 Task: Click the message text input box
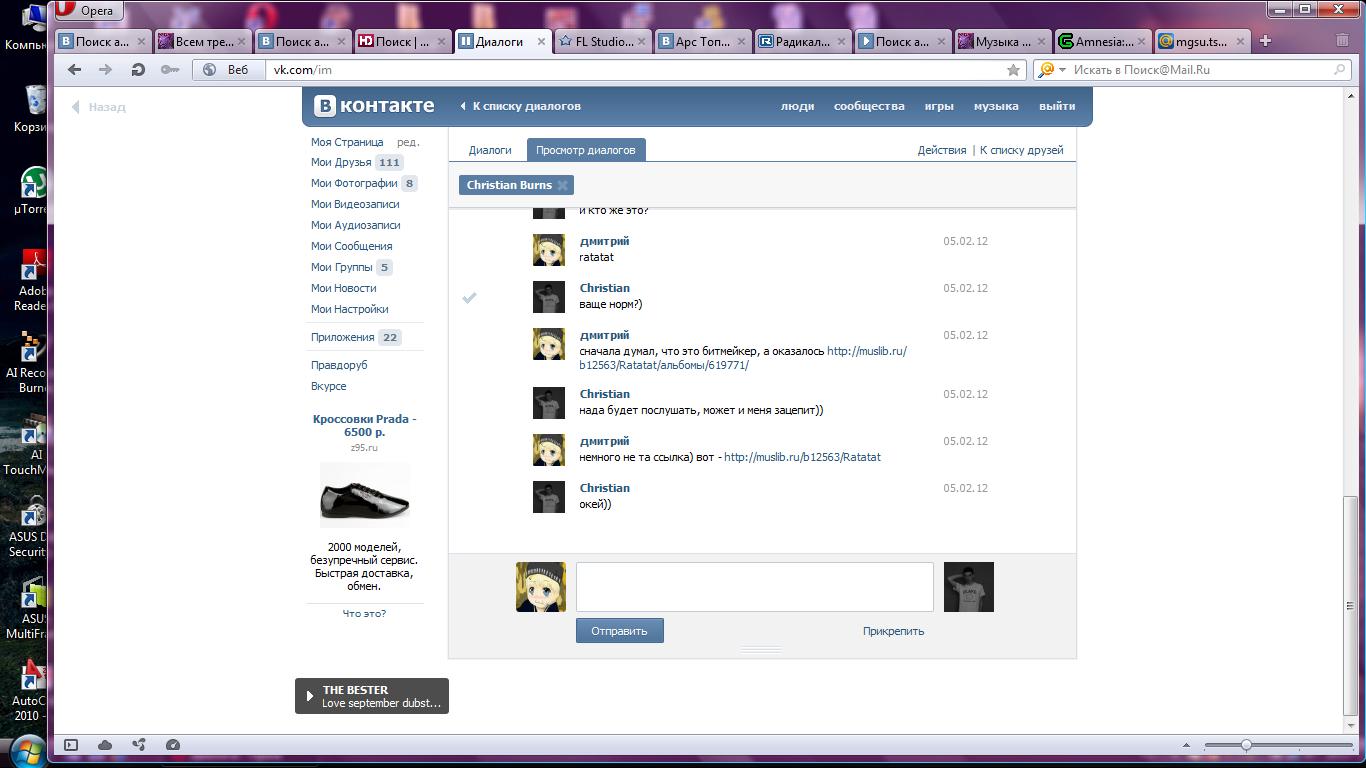coord(754,586)
